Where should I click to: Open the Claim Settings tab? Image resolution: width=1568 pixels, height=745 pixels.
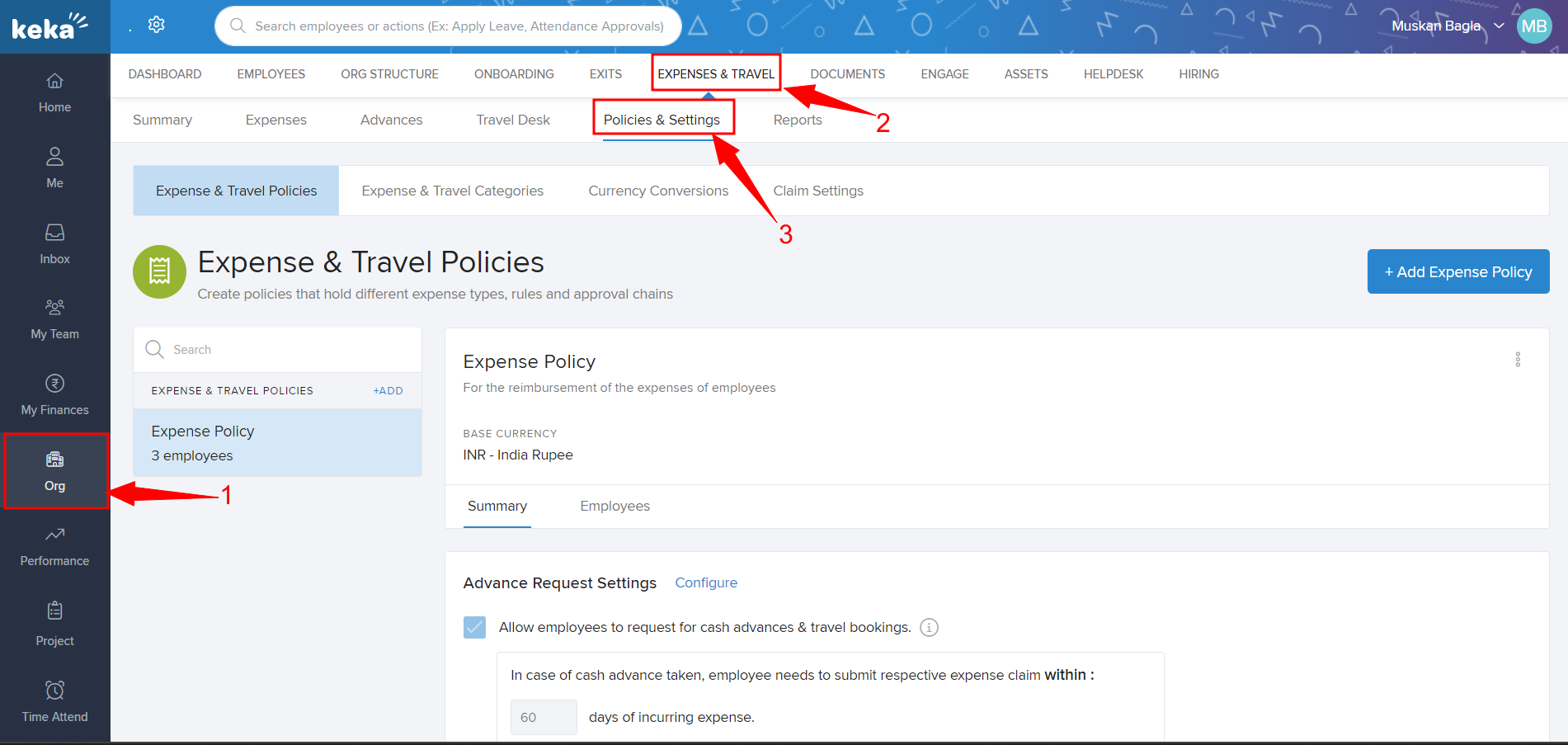pos(817,191)
